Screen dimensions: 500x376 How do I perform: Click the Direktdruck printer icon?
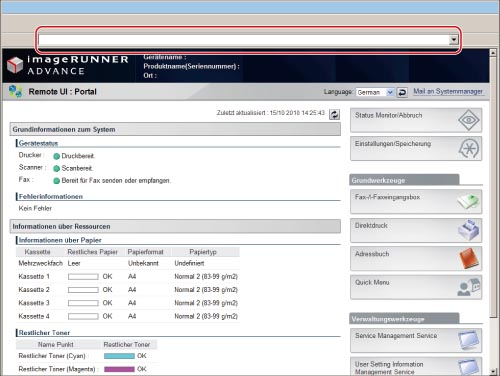point(469,230)
